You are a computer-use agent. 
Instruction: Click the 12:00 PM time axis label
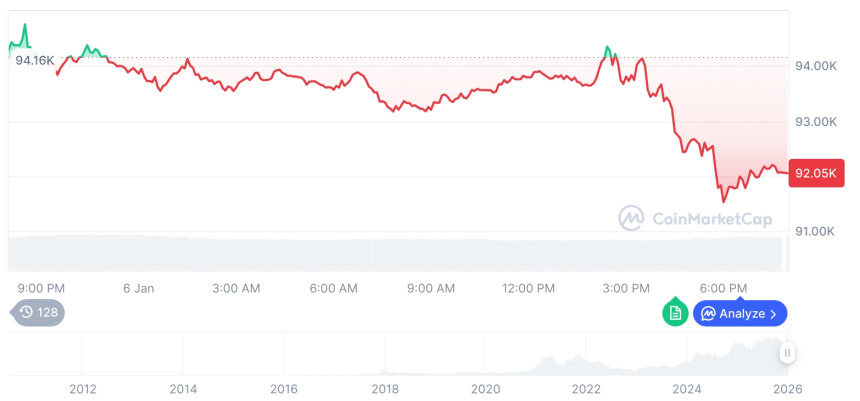tap(528, 288)
